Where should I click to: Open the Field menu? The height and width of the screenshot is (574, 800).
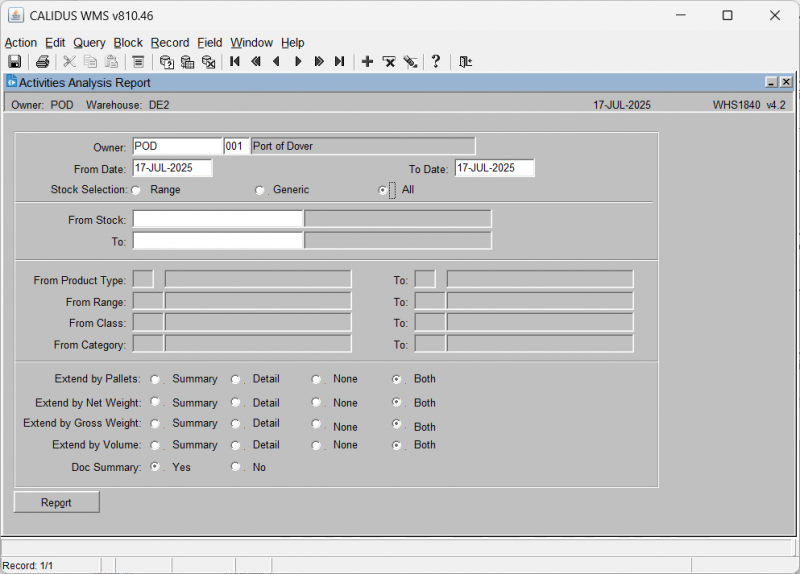pos(210,43)
